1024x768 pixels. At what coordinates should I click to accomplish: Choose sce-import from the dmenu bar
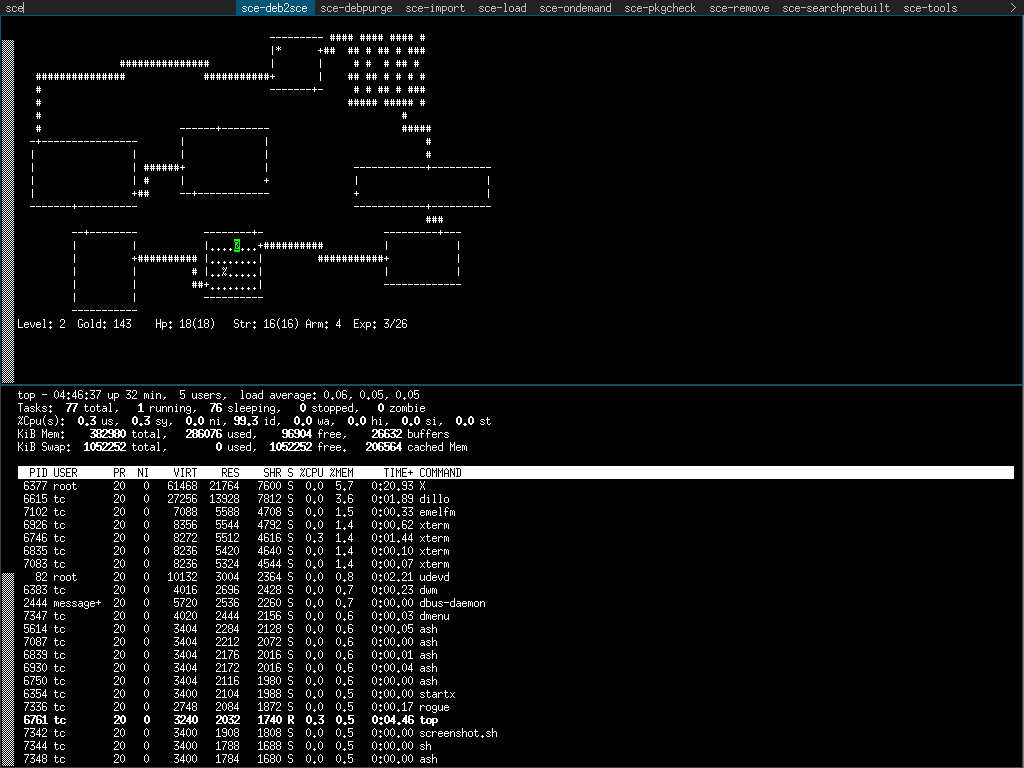click(x=435, y=8)
